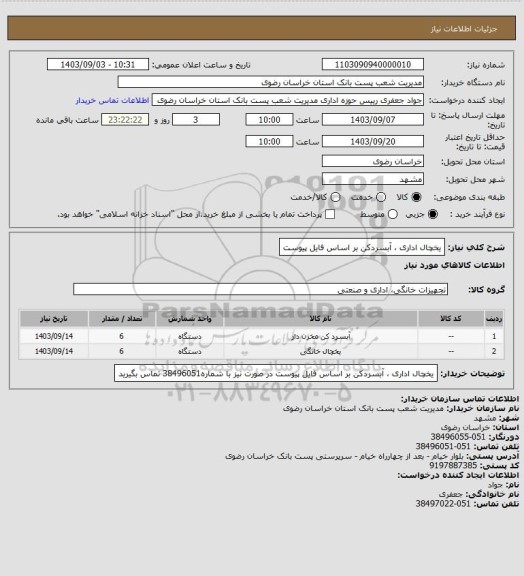This screenshot has height=576, width=524.
Task: Click the response deadline hour field on the 1403/09/07 row
Action: click(269, 120)
